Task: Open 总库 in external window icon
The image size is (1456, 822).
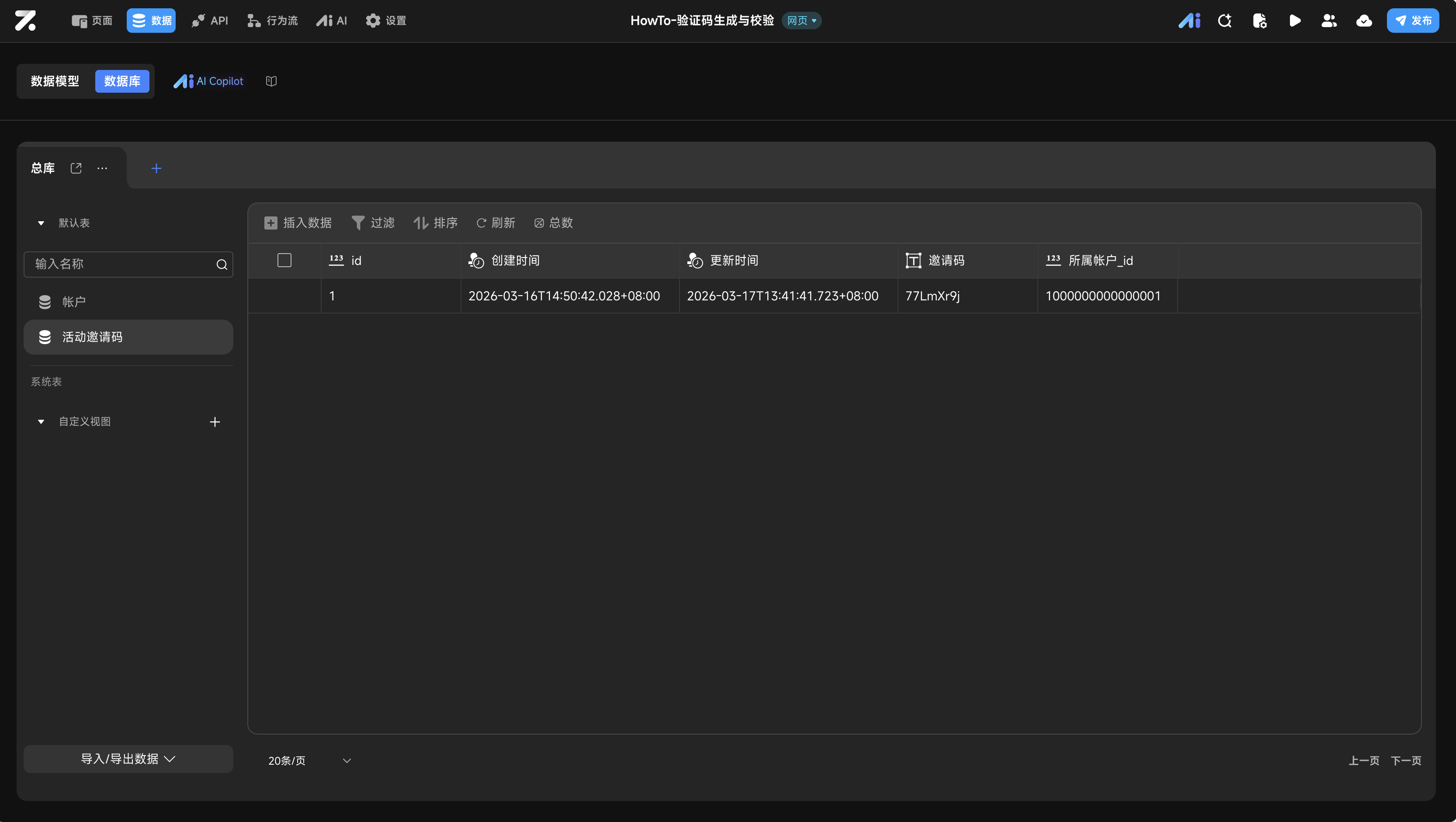Action: (76, 168)
